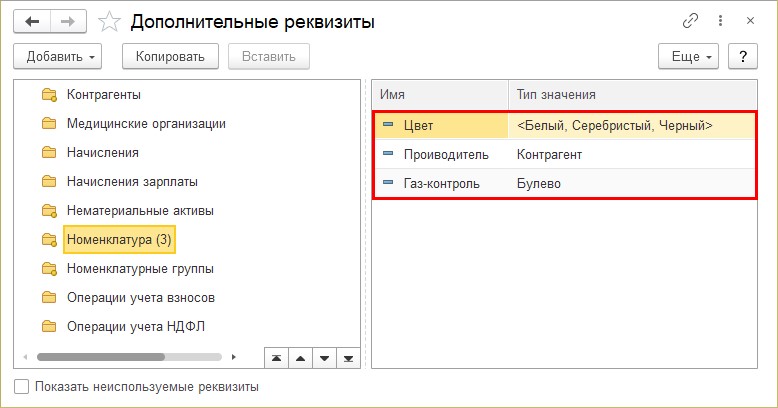The width and height of the screenshot is (778, 408).
Task: Move selection up one item arrow
Action: [x=300, y=357]
